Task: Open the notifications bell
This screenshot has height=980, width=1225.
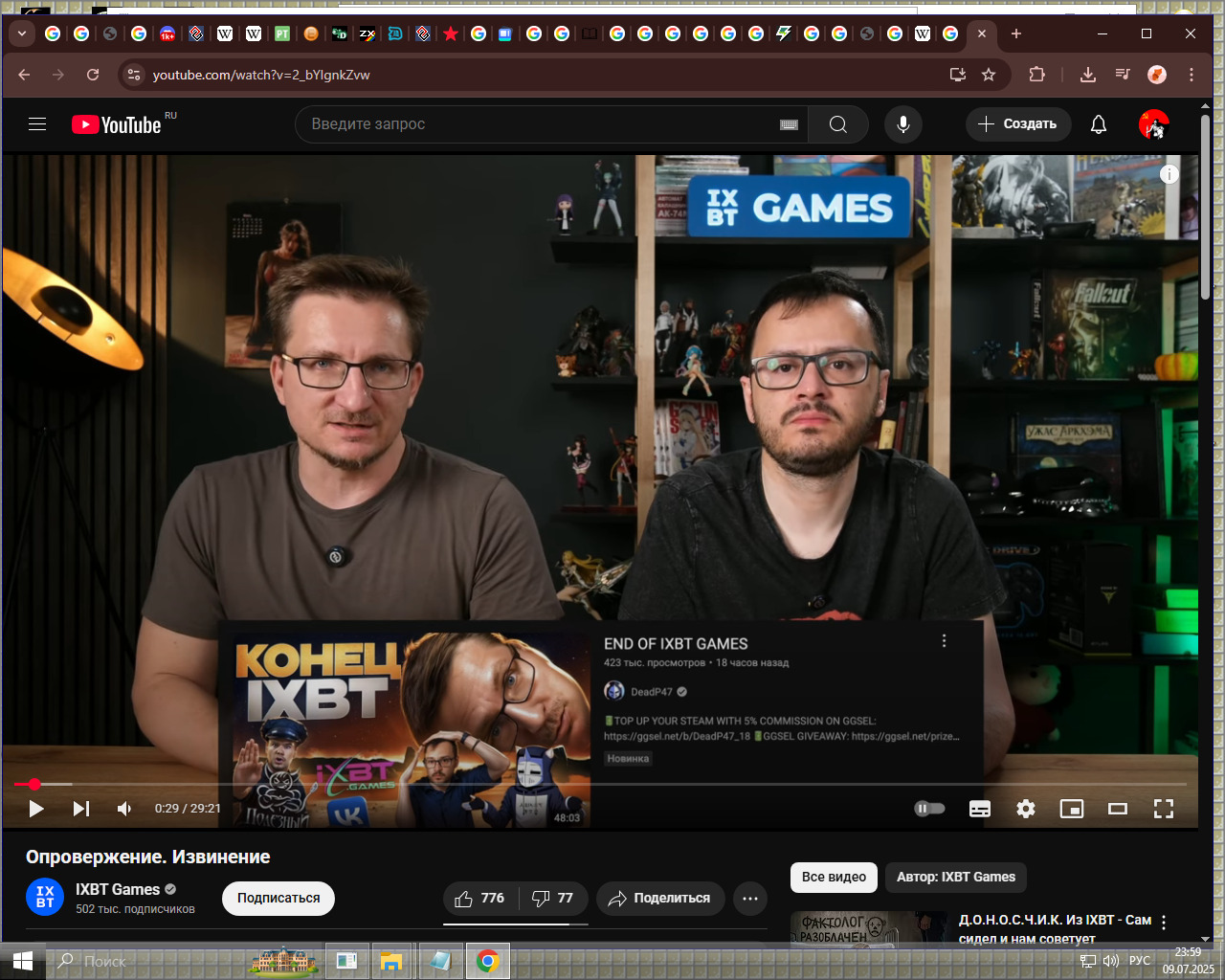Action: click(x=1099, y=124)
